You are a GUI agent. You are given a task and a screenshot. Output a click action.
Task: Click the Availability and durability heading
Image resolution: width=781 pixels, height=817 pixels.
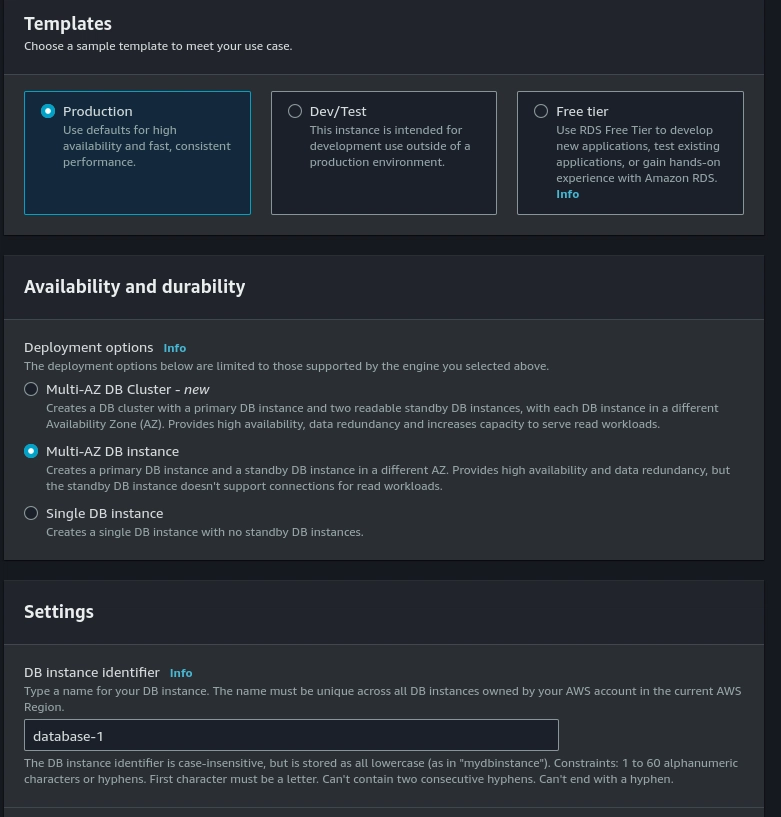point(134,287)
